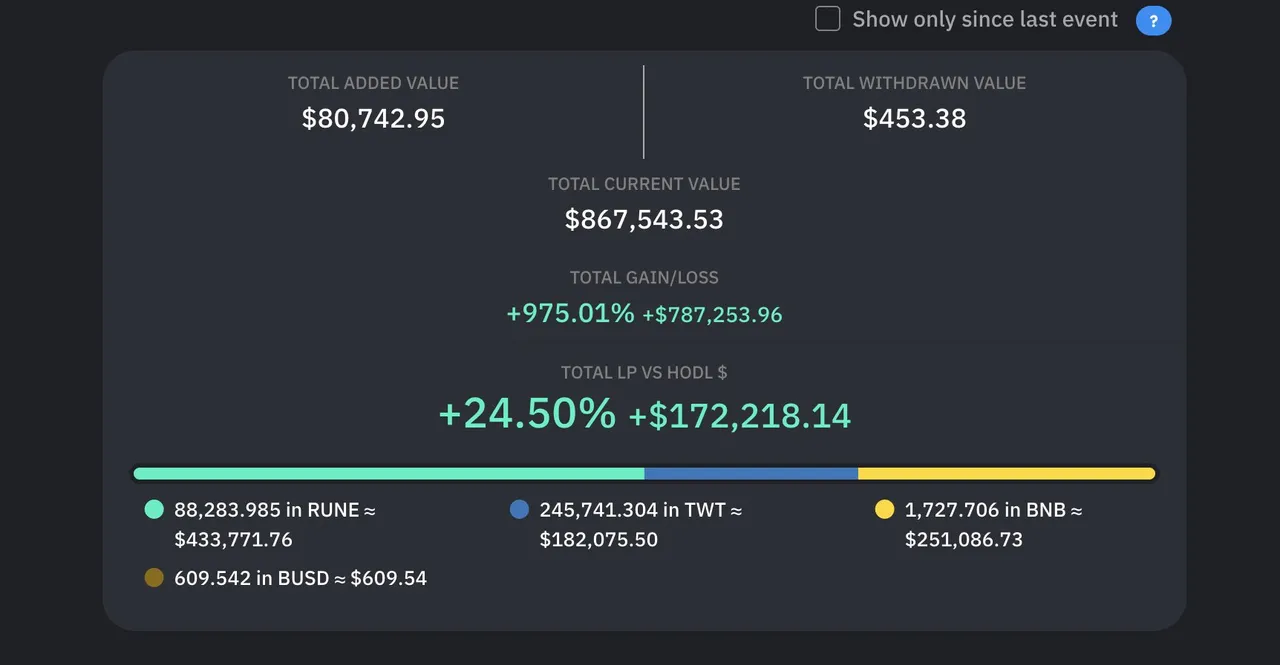Click the '88,283.985 in RUNE' text
Image resolution: width=1280 pixels, height=665 pixels.
pyautogui.click(x=267, y=510)
